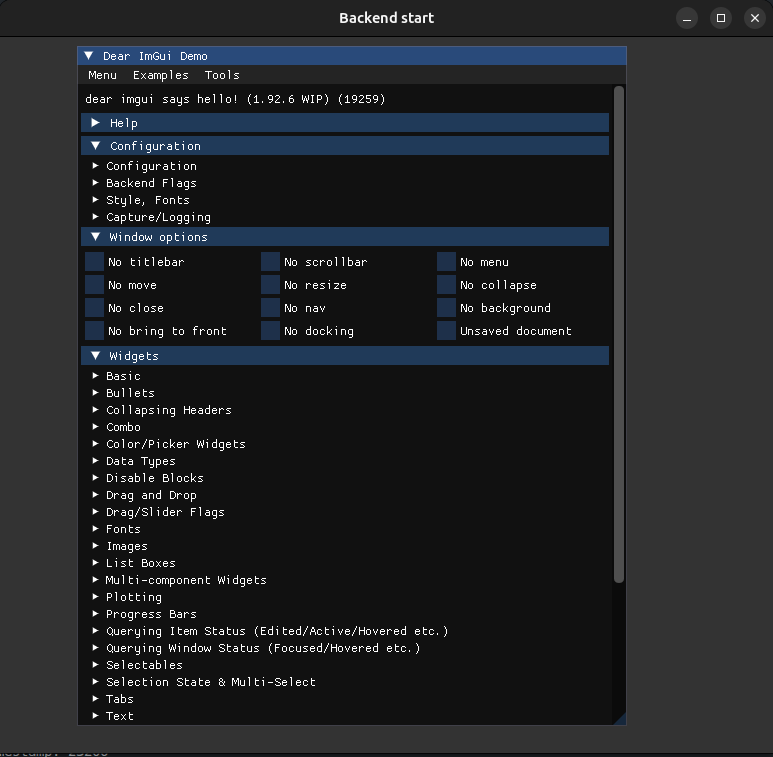Image resolution: width=773 pixels, height=757 pixels.
Task: Toggle the No scrollbar checkbox
Action: pos(271,262)
